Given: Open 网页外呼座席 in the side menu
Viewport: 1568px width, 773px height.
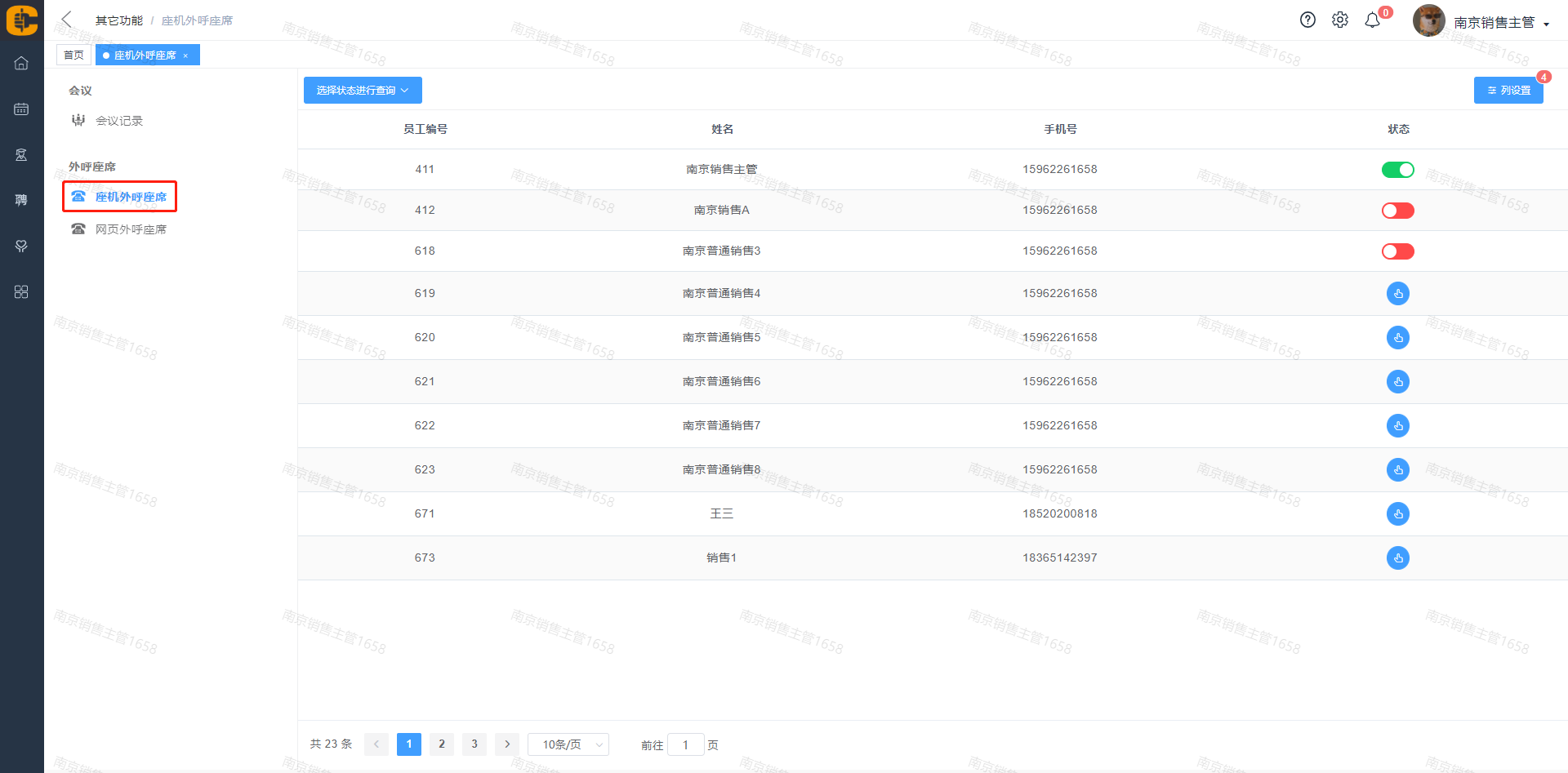Looking at the screenshot, I should 131,229.
